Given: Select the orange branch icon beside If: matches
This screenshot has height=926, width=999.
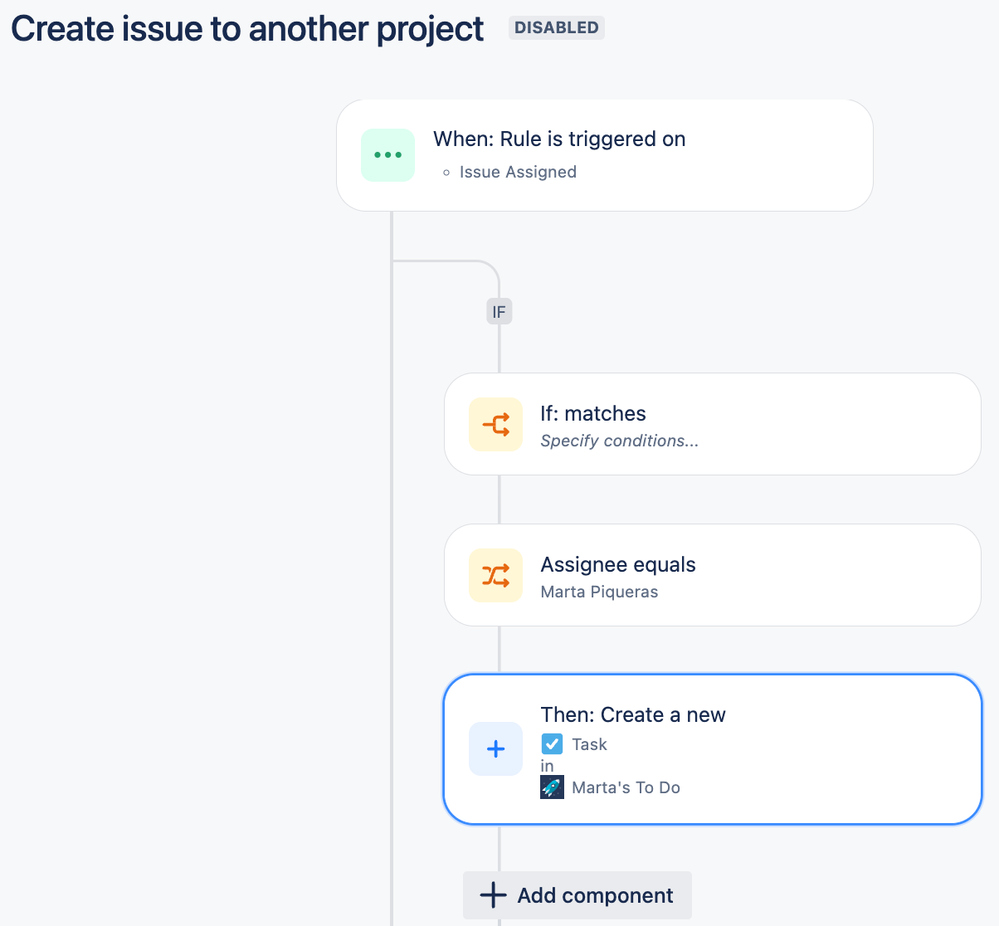Looking at the screenshot, I should pyautogui.click(x=496, y=425).
